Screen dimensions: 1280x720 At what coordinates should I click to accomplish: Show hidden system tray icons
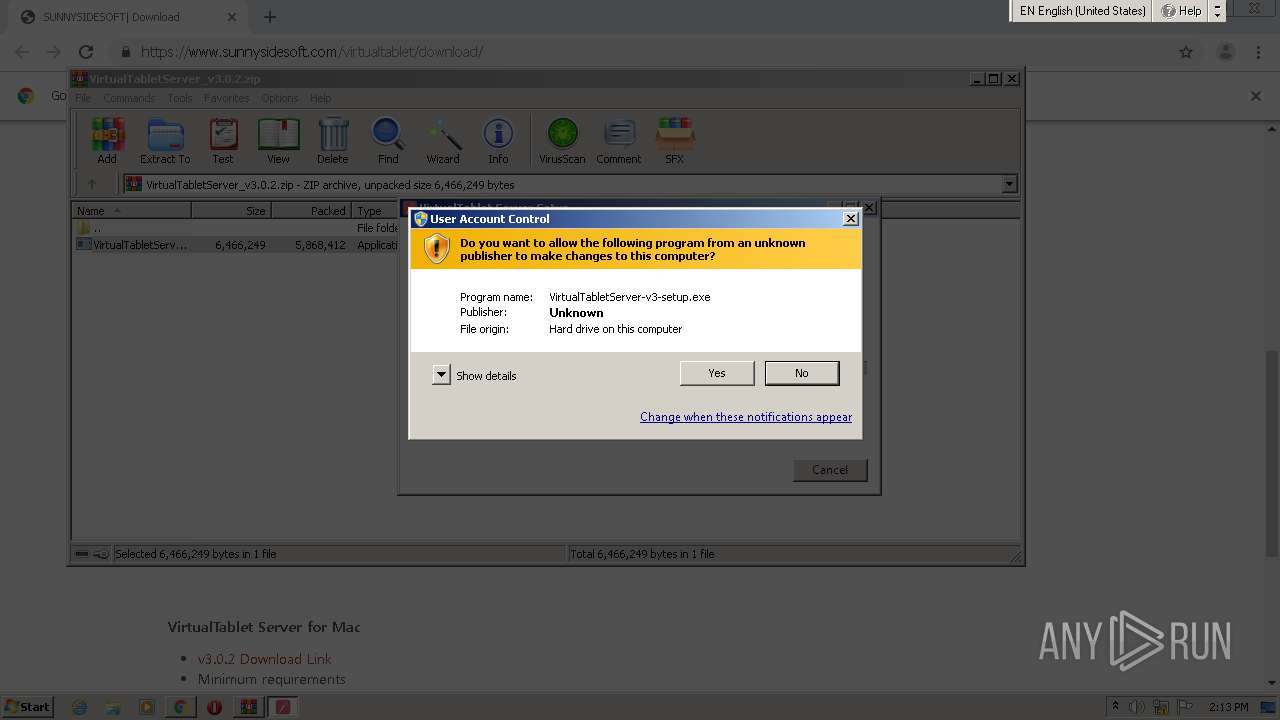click(x=1115, y=707)
